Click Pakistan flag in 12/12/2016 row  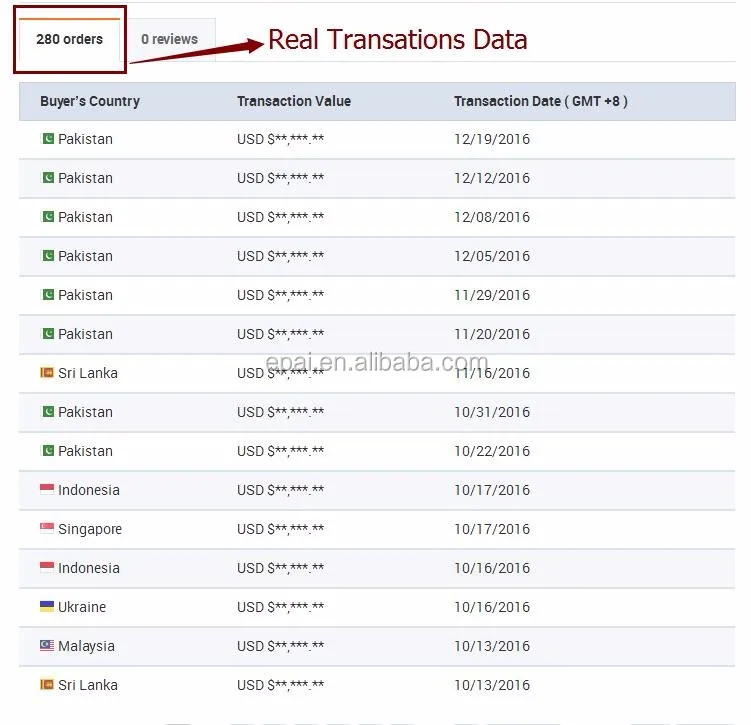(x=47, y=178)
